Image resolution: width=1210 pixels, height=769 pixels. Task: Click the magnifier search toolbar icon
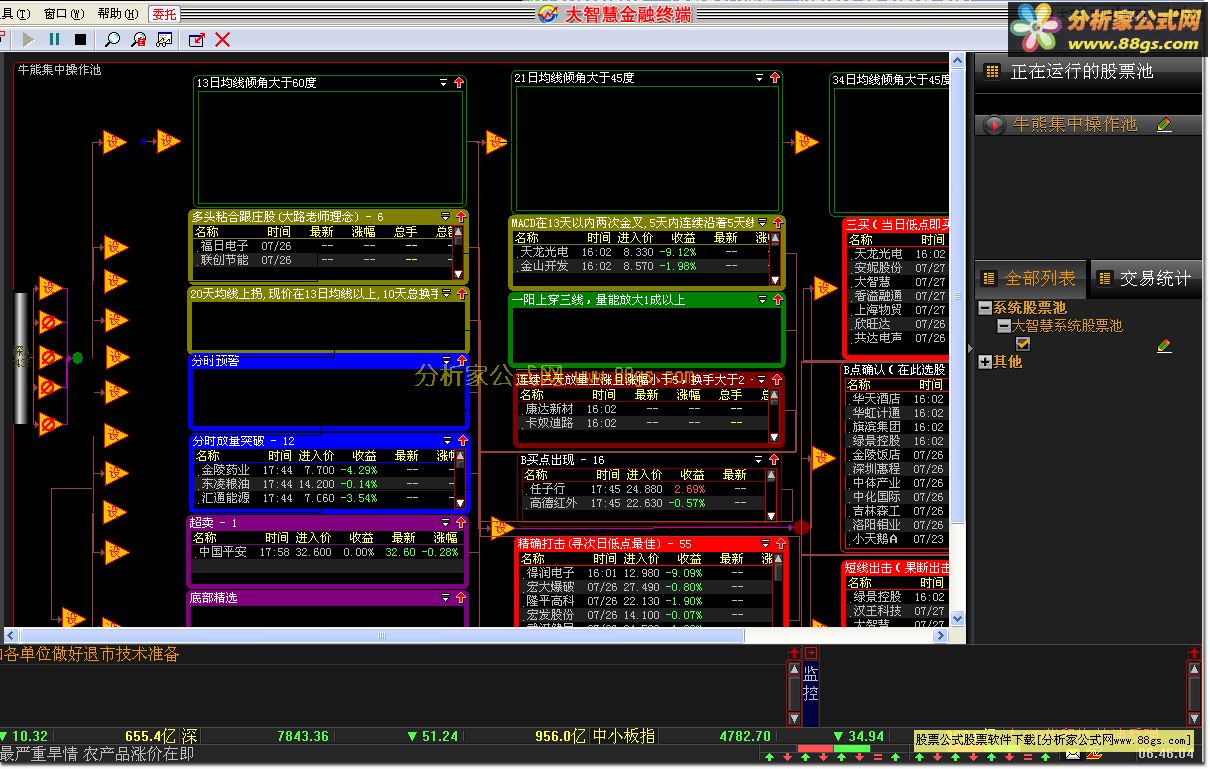pos(112,40)
